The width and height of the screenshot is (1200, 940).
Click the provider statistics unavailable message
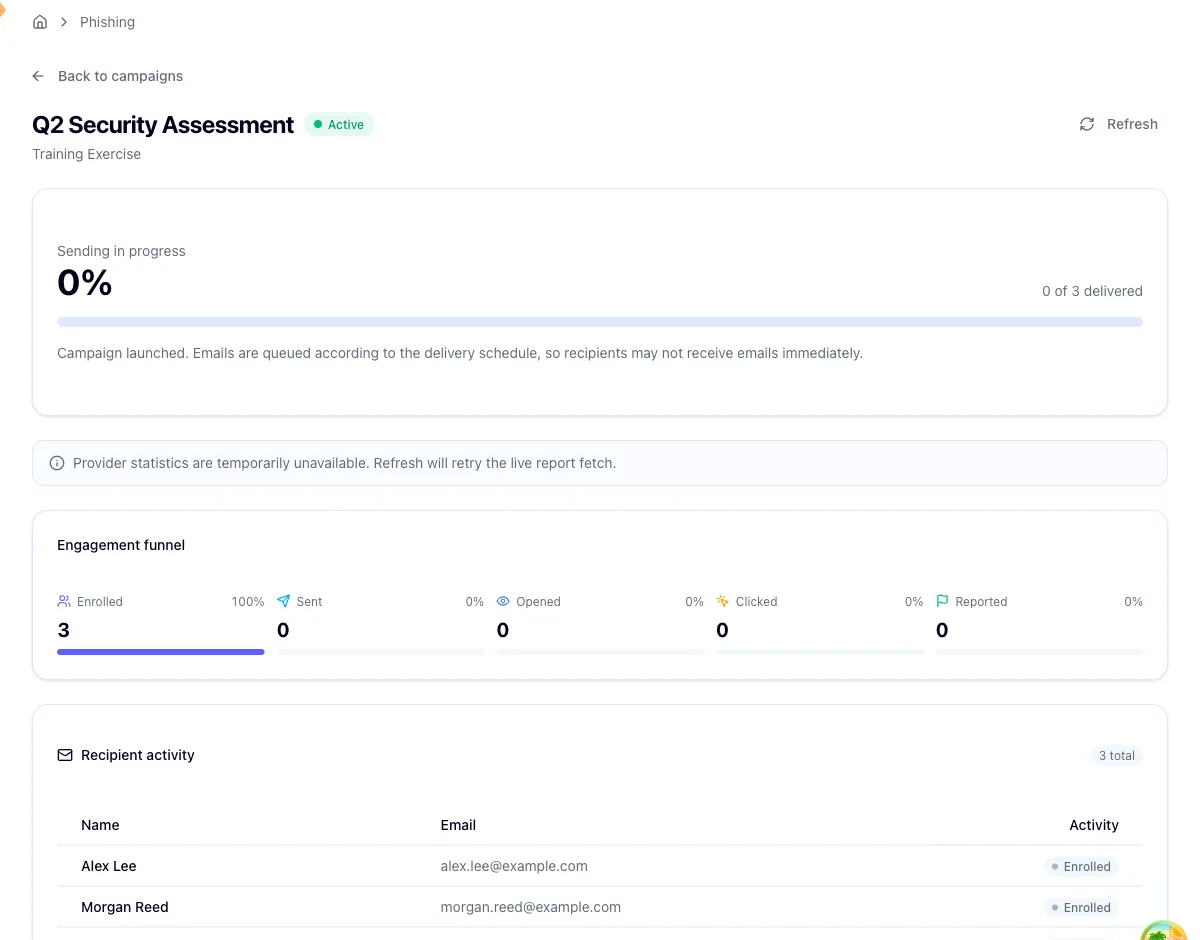(344, 463)
